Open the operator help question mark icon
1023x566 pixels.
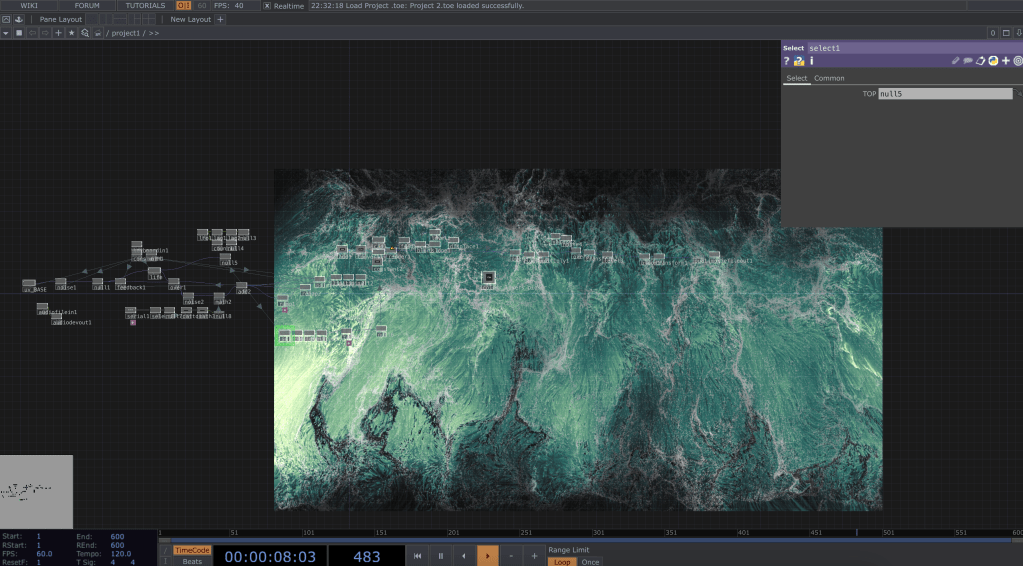tap(787, 62)
